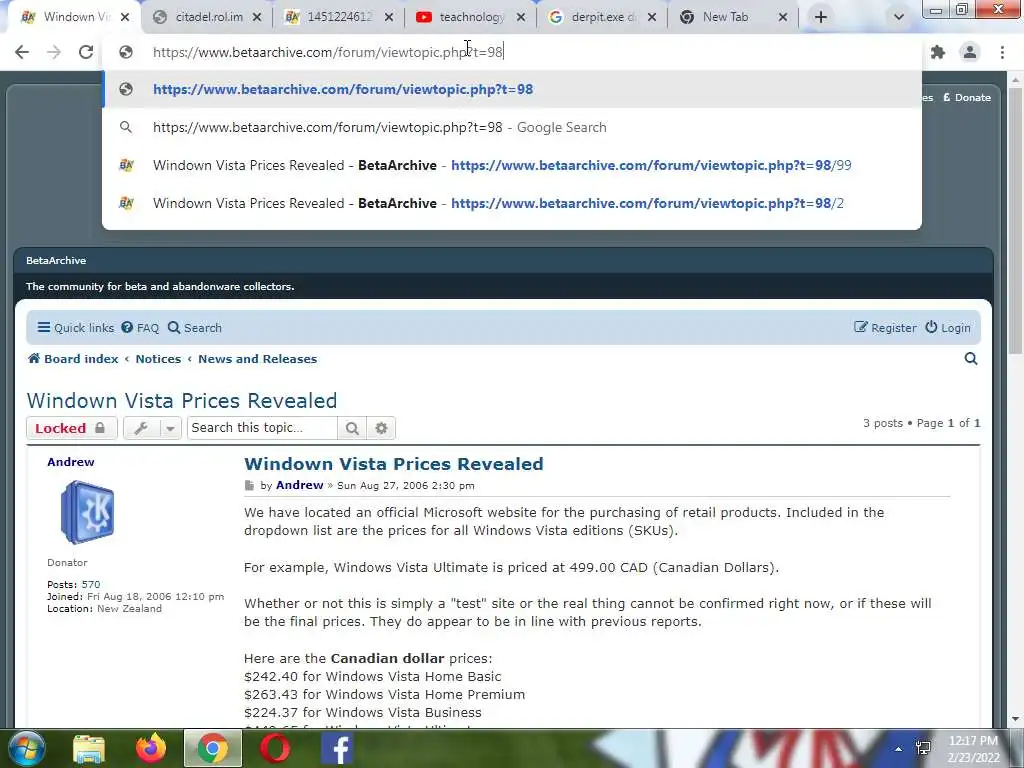Select the first viewtopic.php?t=98 URL suggestion

point(512,89)
